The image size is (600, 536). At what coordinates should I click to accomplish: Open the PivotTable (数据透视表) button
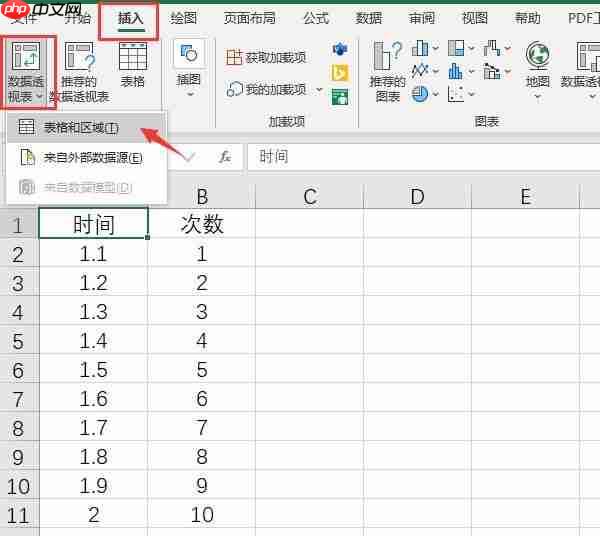(x=26, y=72)
